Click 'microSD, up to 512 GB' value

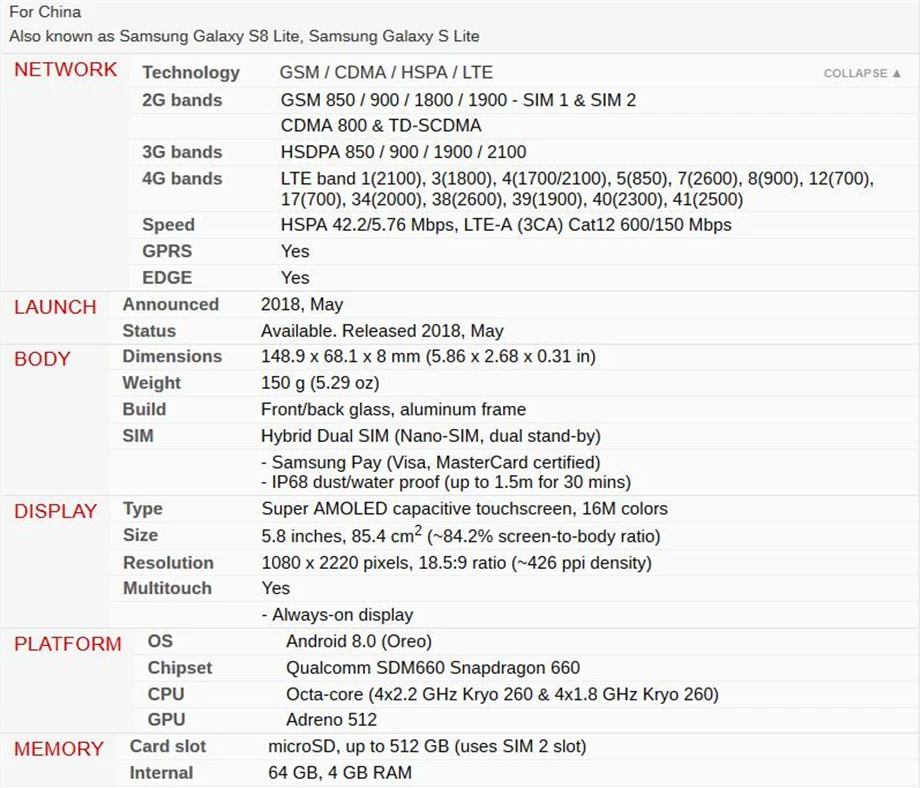click(x=427, y=746)
